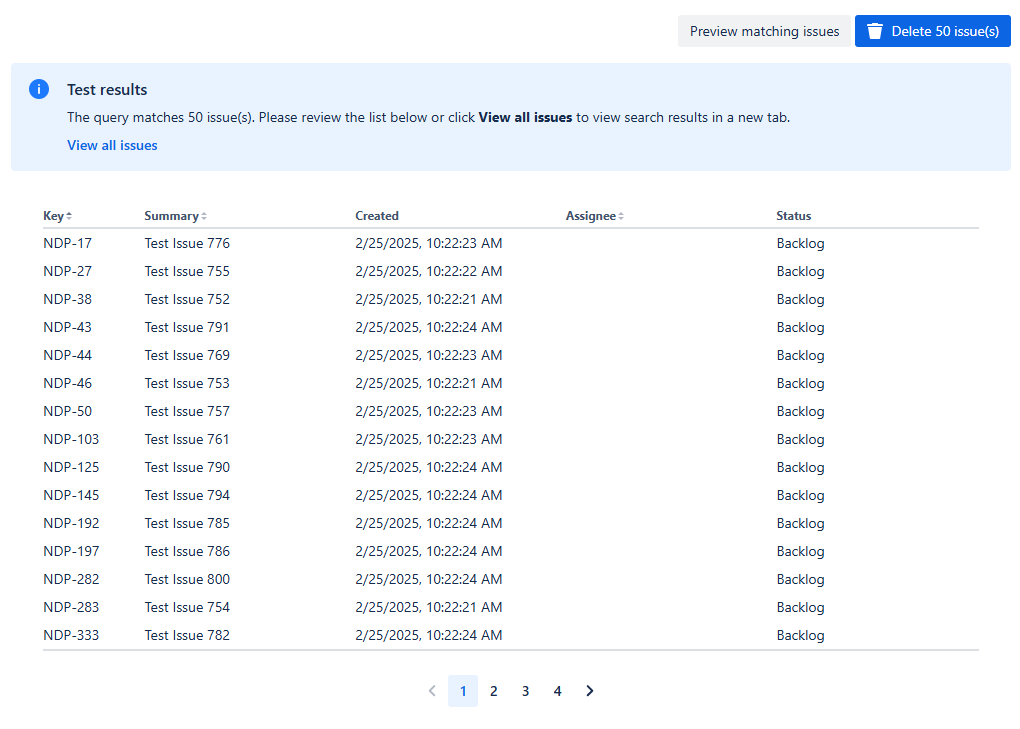The width and height of the screenshot is (1020, 729).
Task: Click the Status column header
Action: tap(794, 216)
